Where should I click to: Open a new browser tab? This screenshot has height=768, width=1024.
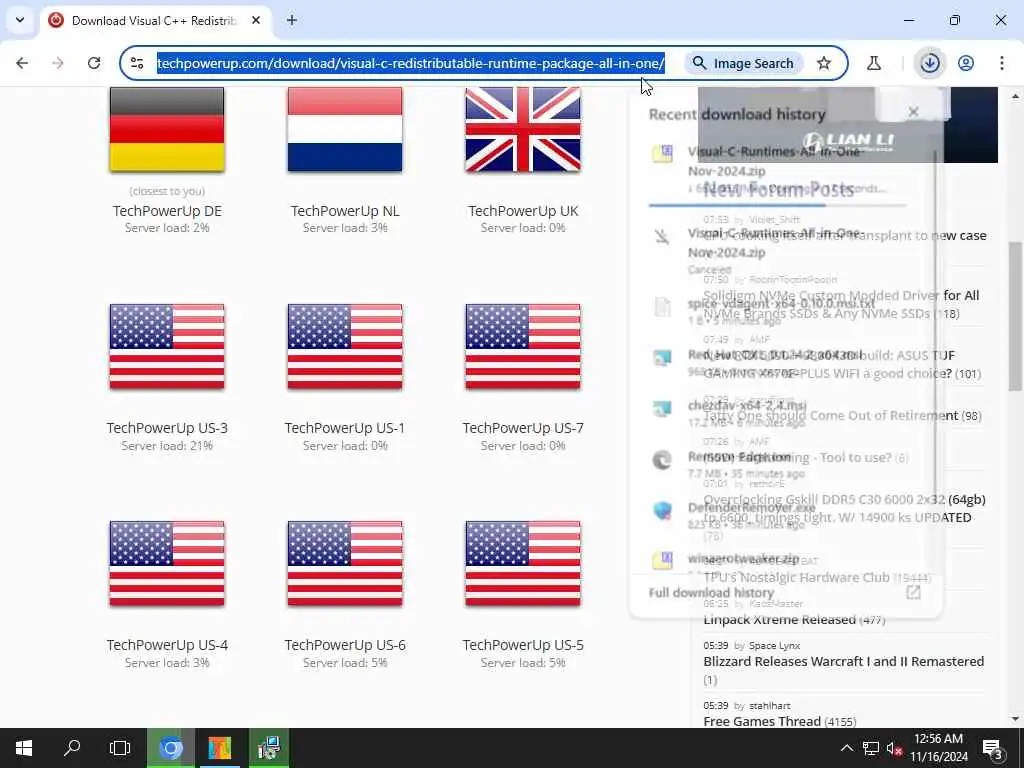[x=292, y=20]
